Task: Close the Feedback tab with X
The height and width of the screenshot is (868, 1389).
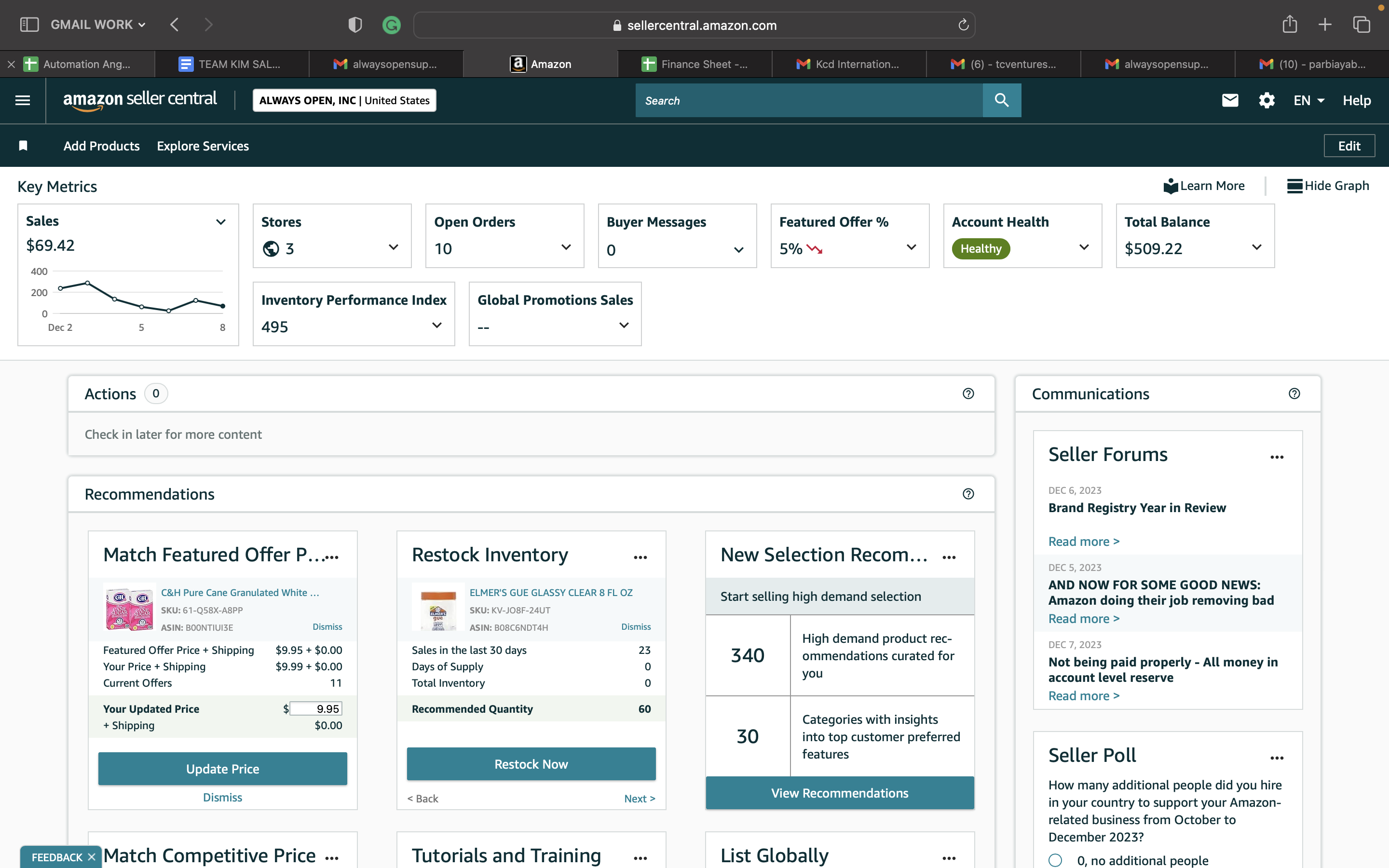Action: [91, 857]
